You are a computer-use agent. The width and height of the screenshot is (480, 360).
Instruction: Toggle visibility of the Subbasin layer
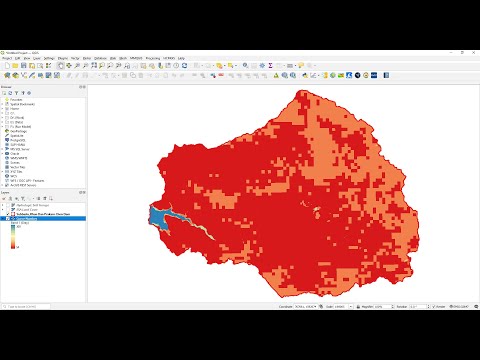[8, 214]
